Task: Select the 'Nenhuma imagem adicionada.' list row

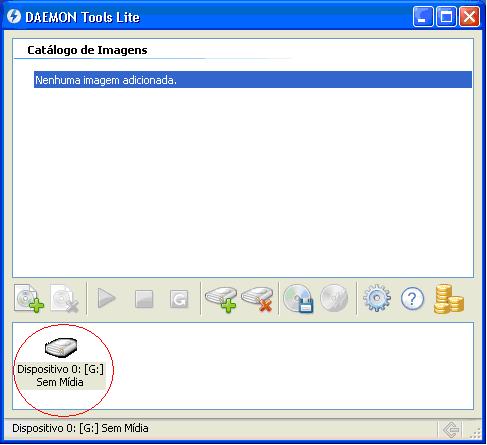Action: [x=253, y=80]
